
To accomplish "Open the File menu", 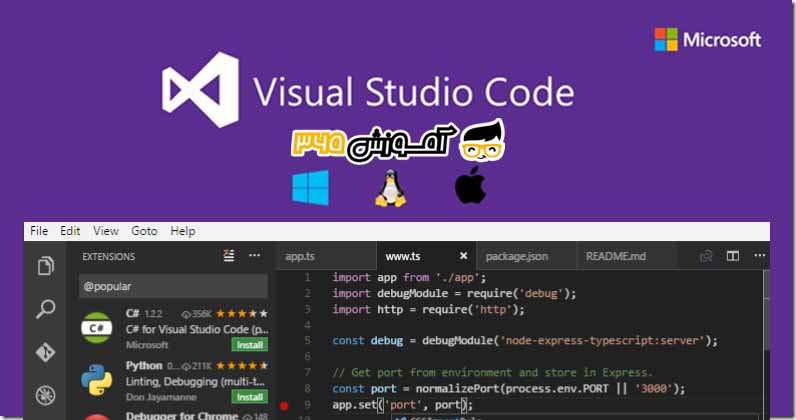I will pos(39,231).
